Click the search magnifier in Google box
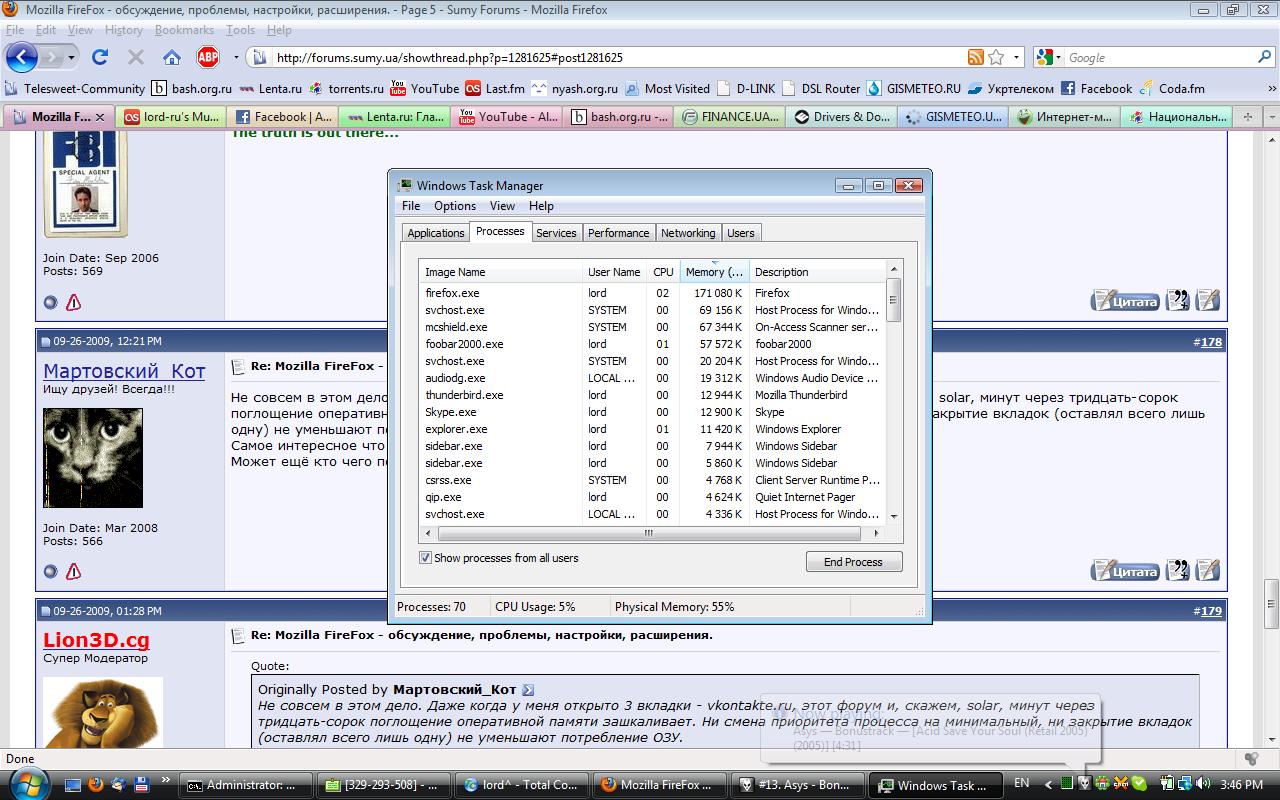 point(1264,57)
